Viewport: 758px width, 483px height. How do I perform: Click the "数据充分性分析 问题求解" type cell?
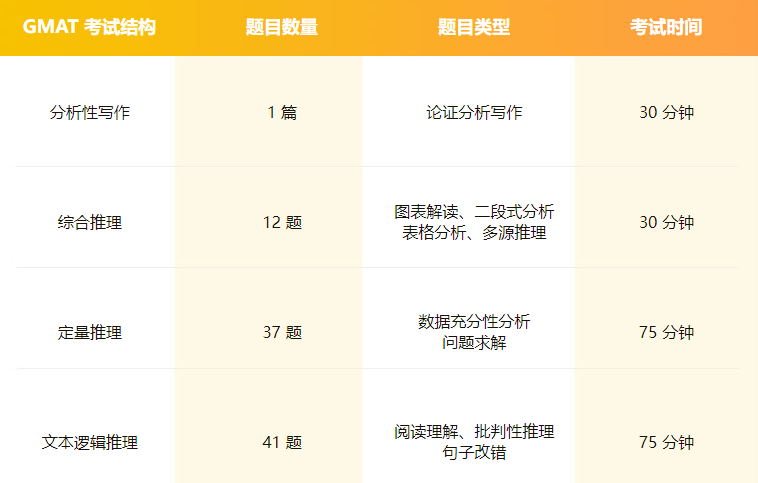pos(474,332)
